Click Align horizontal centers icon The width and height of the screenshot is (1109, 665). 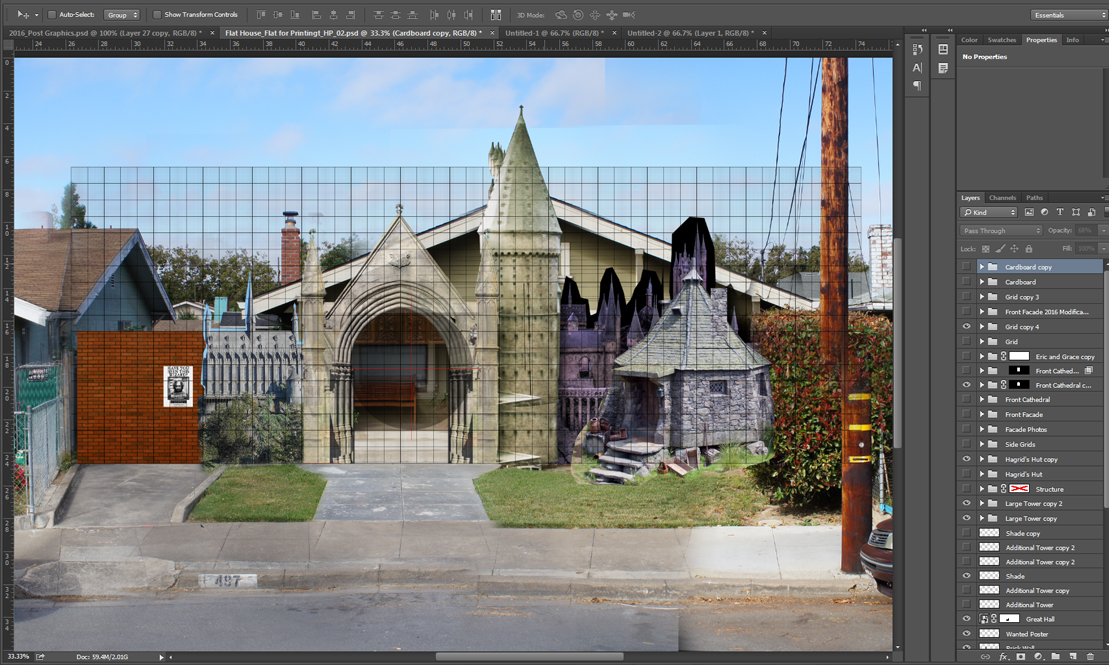(333, 14)
